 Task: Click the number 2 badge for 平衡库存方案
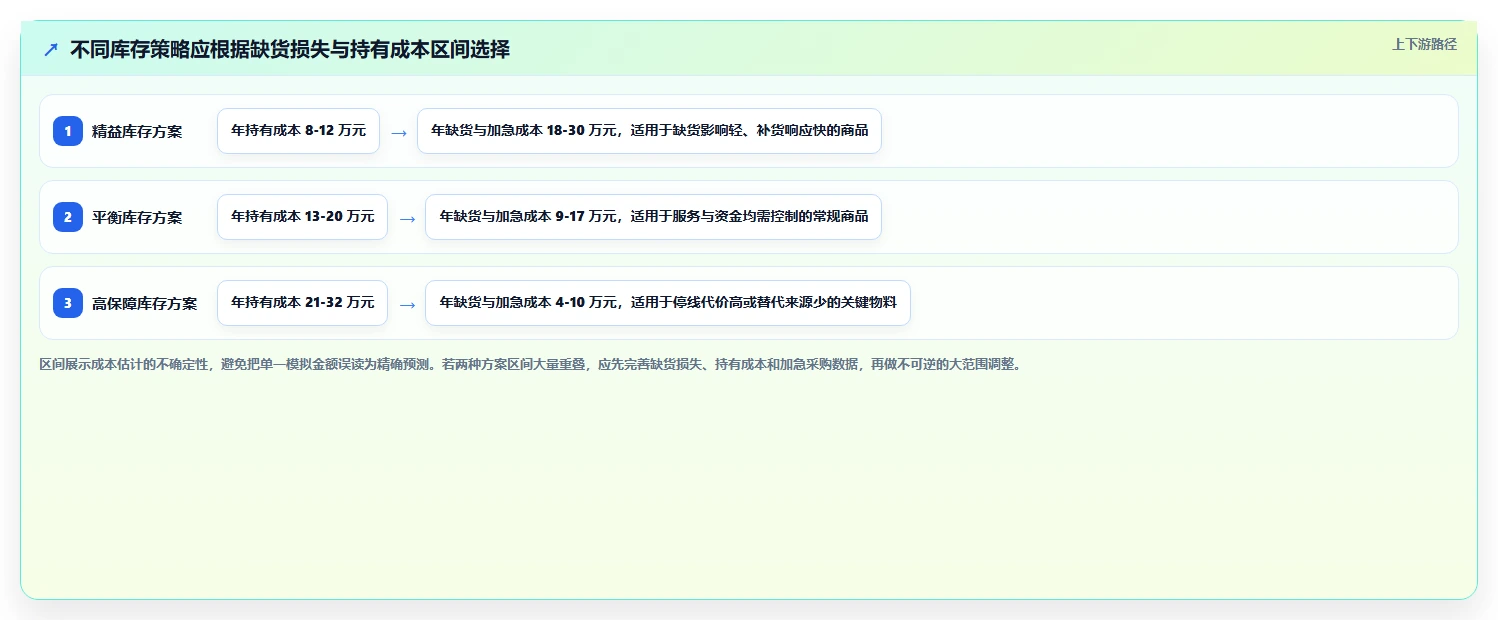coord(68,217)
